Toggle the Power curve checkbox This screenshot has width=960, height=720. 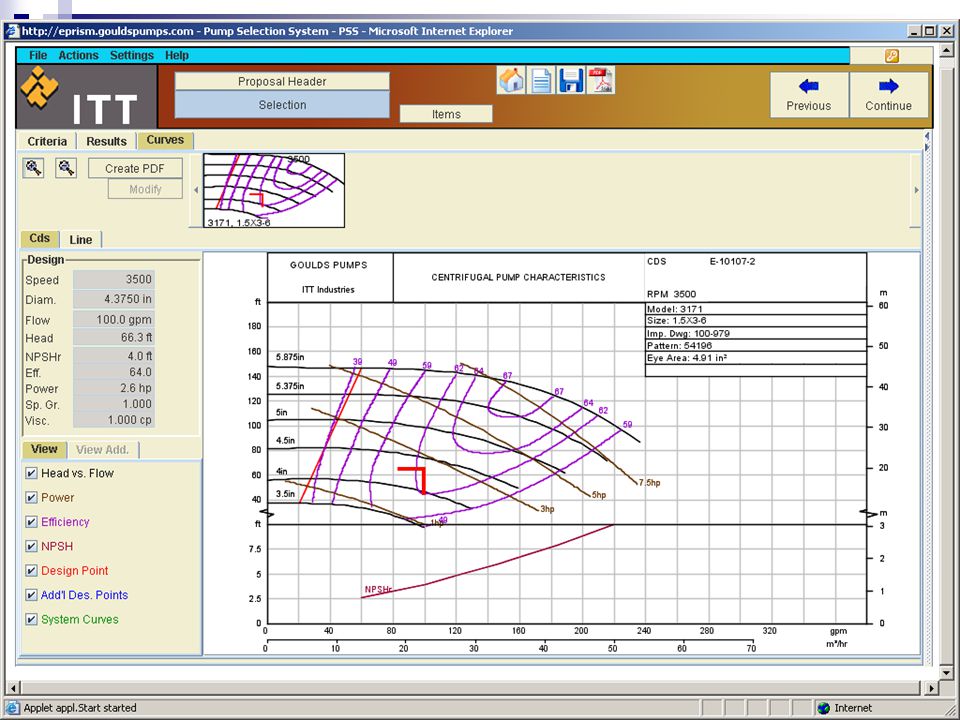32,498
